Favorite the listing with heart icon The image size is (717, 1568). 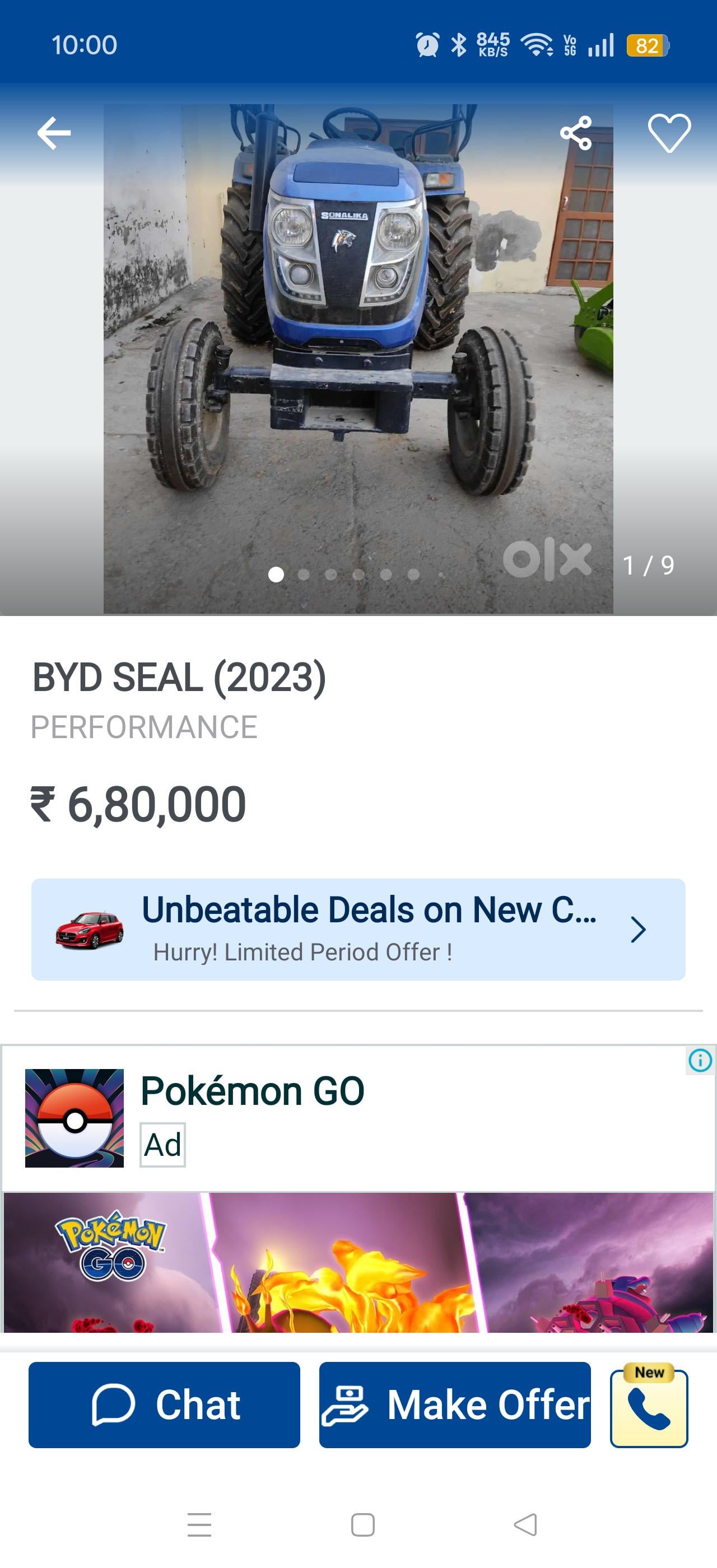tap(669, 133)
